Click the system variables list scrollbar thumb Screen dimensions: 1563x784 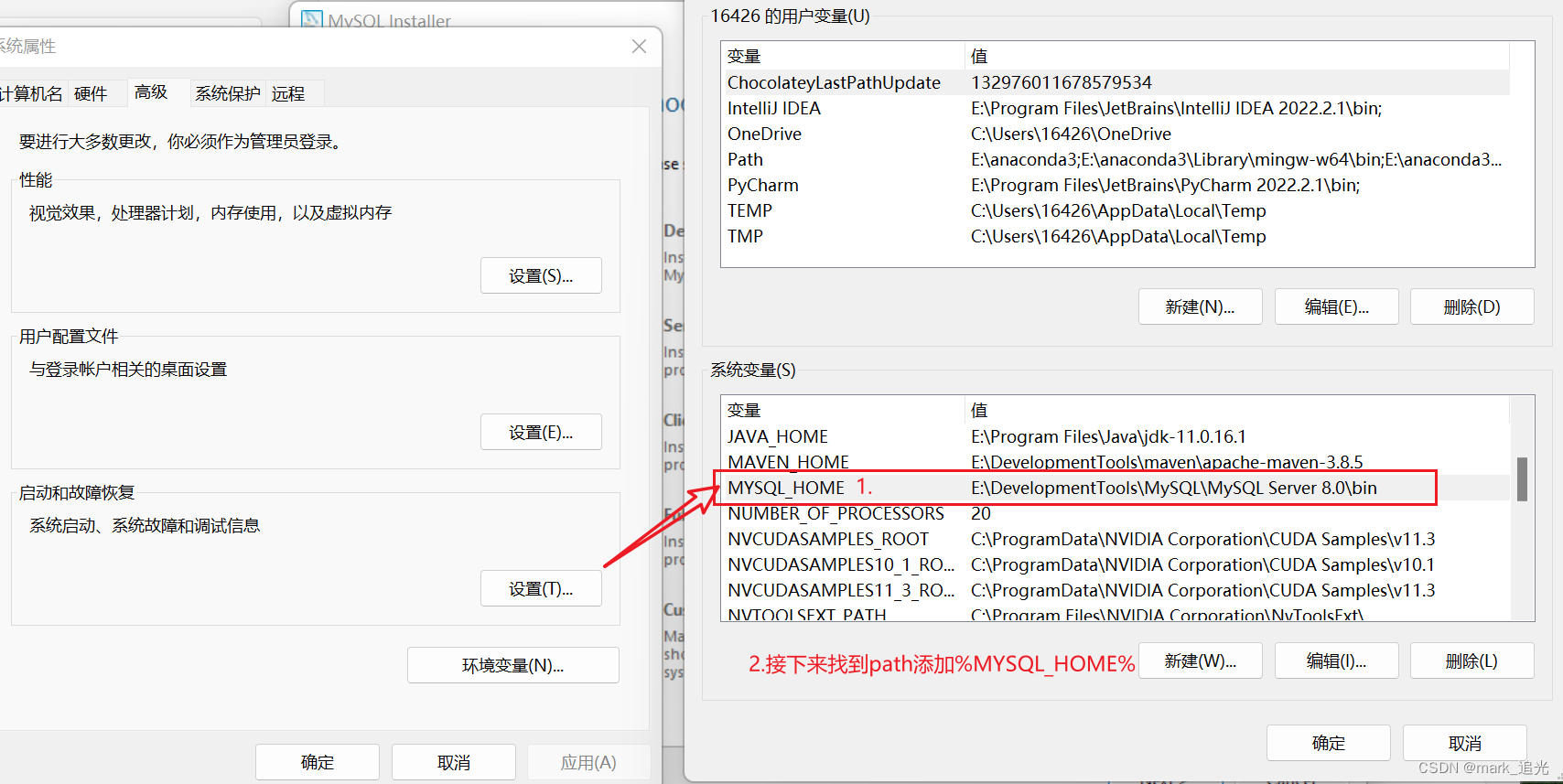click(x=1522, y=479)
